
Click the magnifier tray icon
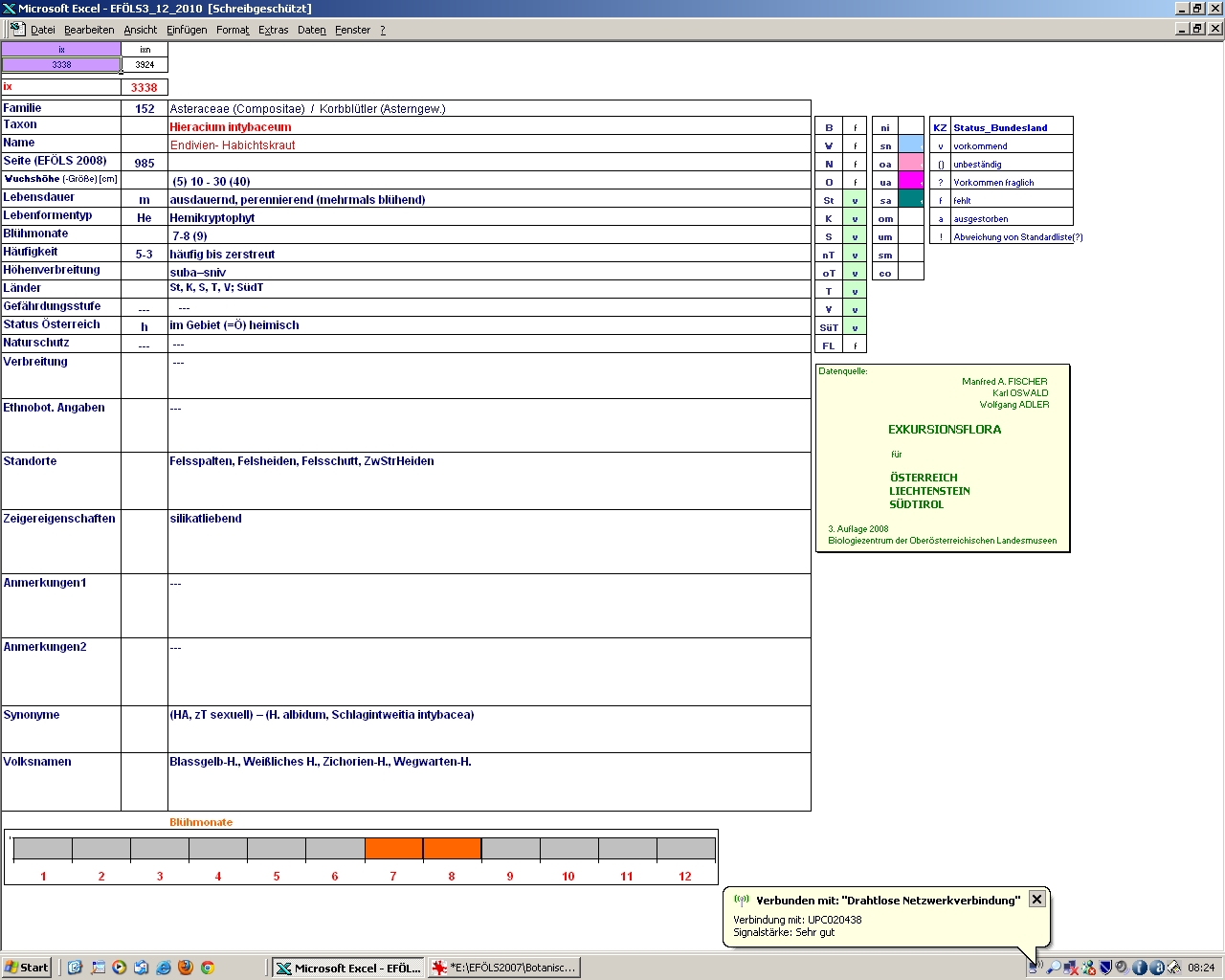click(x=1054, y=968)
